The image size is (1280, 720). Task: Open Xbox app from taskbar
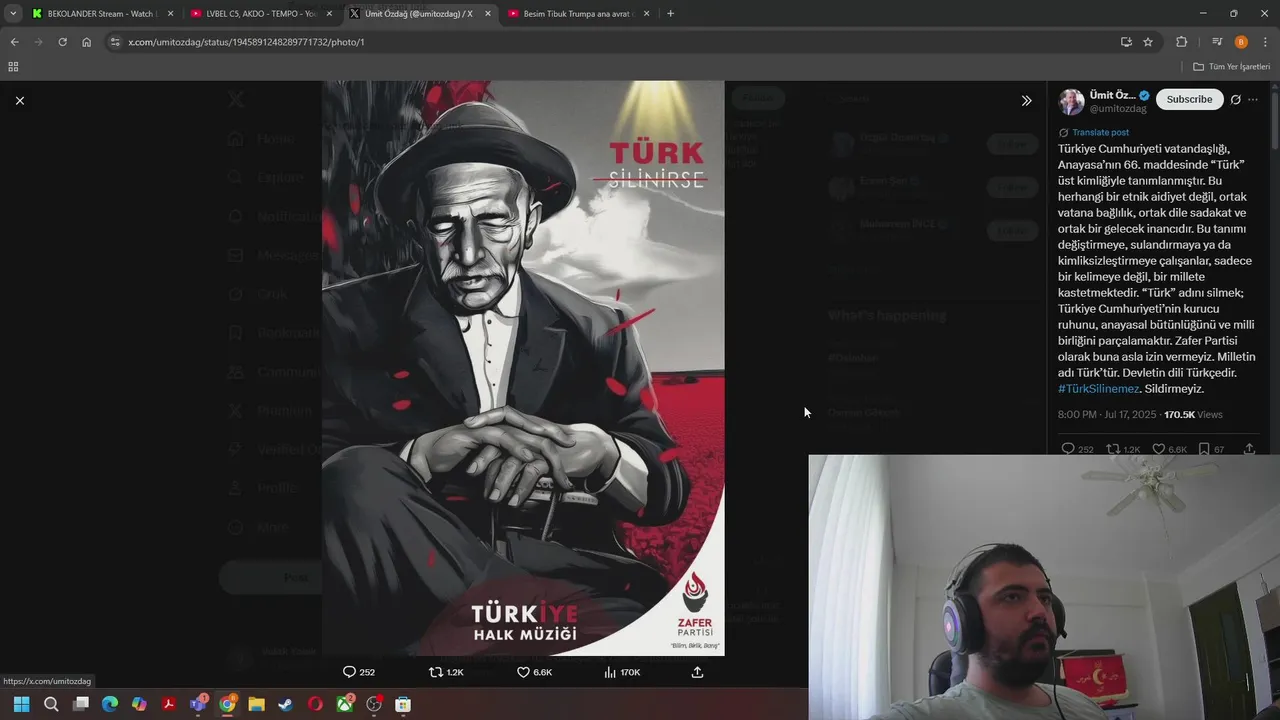pyautogui.click(x=345, y=704)
